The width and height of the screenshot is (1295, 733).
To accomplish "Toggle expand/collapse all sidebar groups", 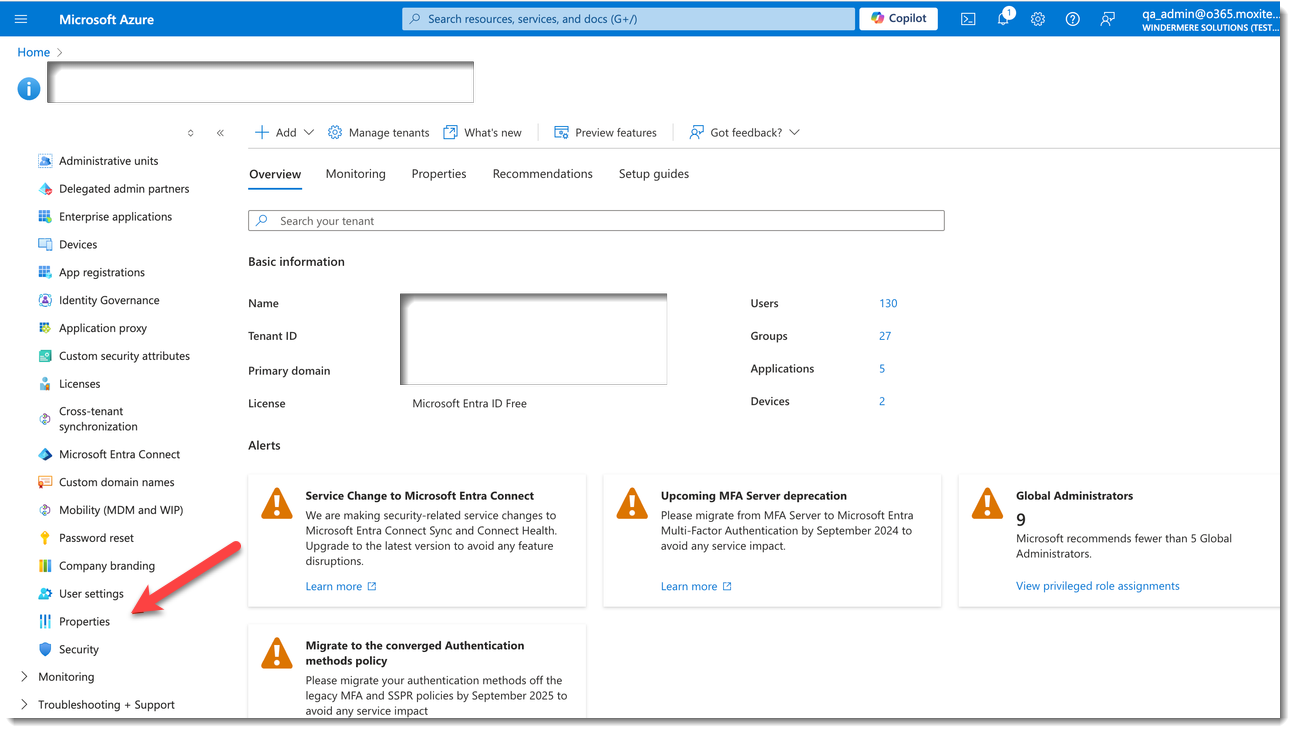I will [x=191, y=133].
